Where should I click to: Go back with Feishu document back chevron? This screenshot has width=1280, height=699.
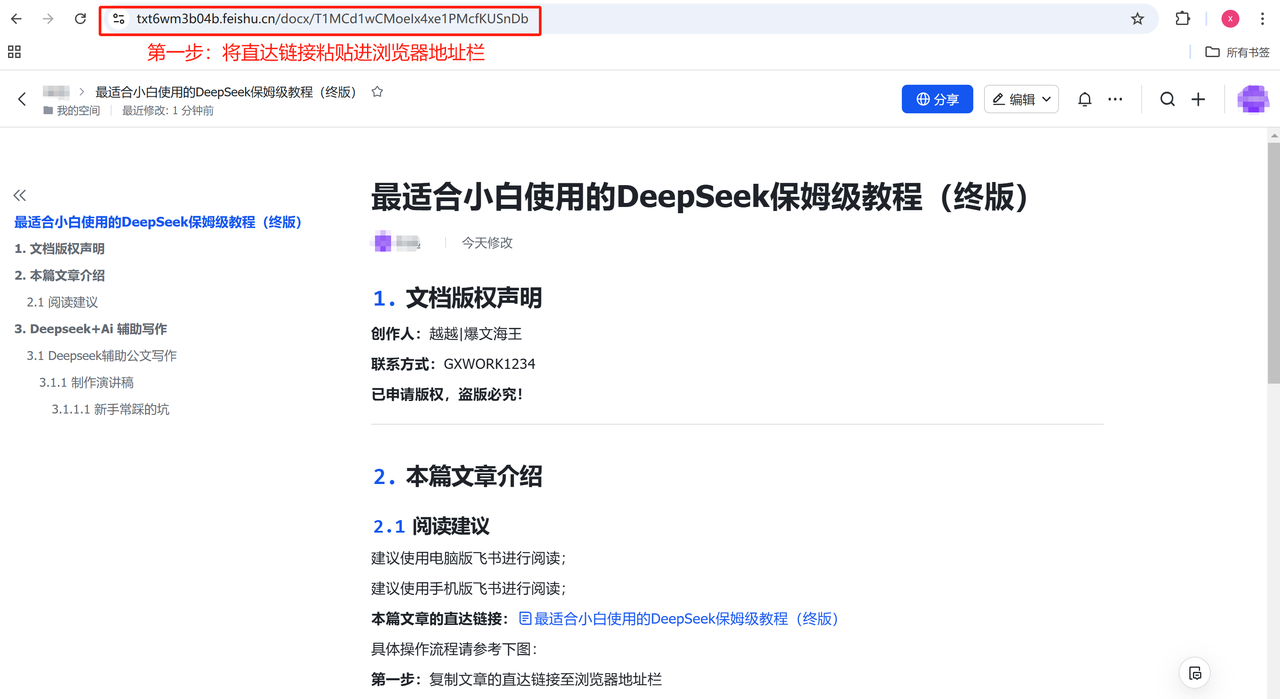pyautogui.click(x=22, y=99)
